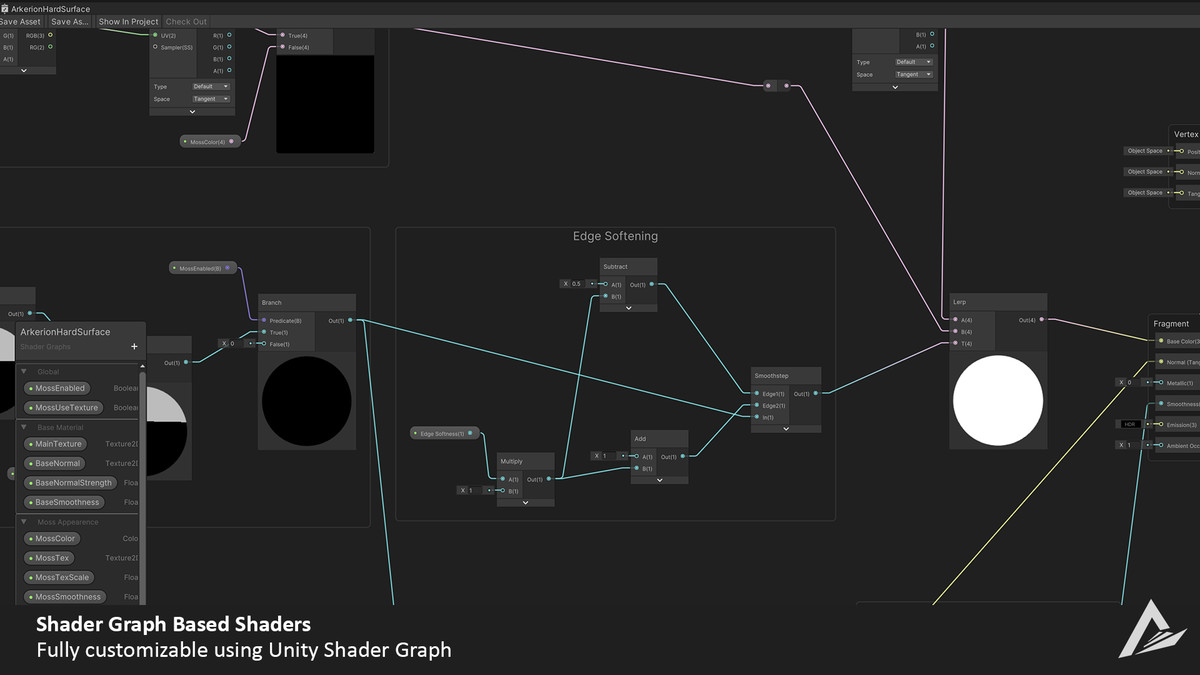Click the Predicate port on the Branch node
Viewport: 1200px width, 675px height.
[264, 321]
